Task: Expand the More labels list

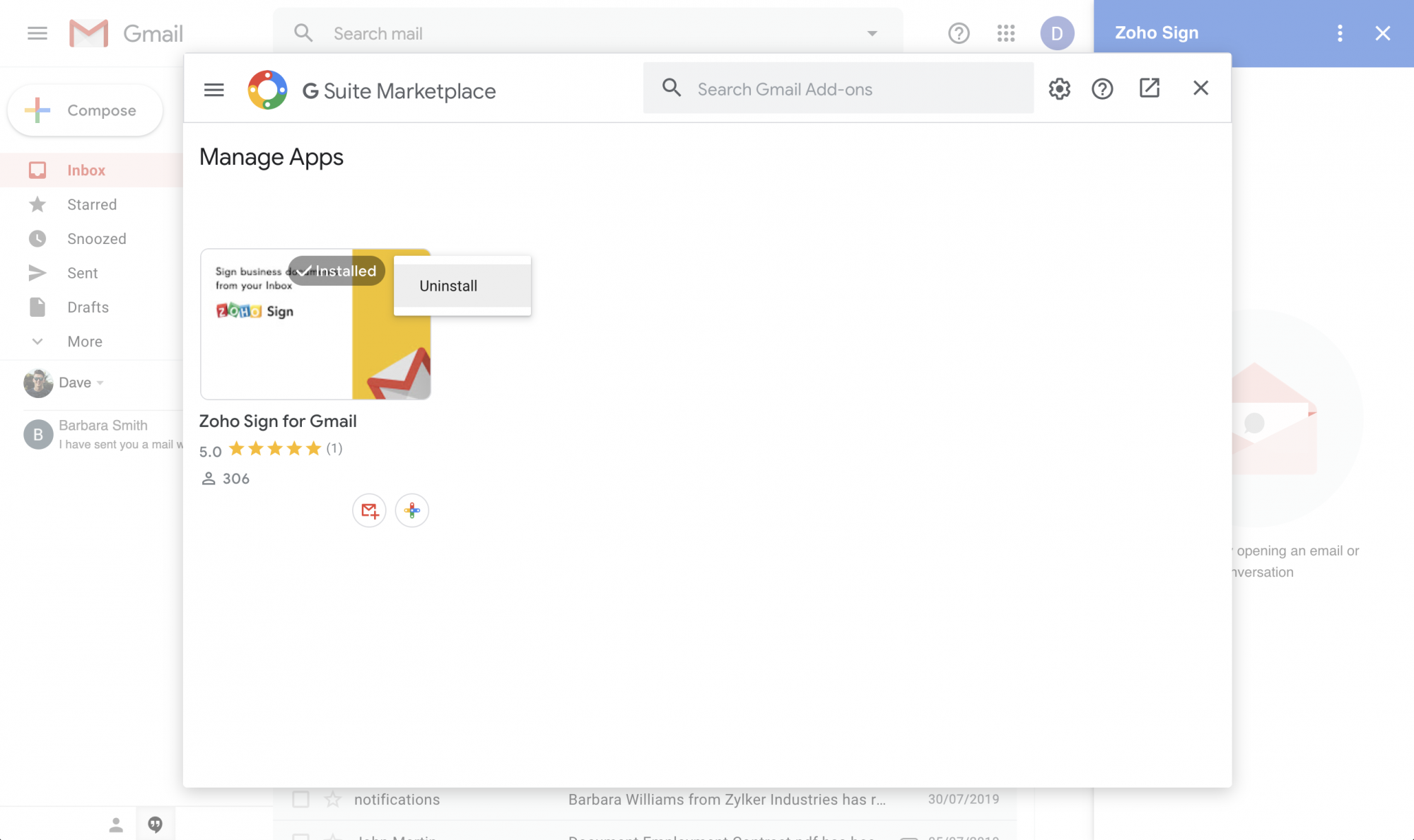Action: pos(84,342)
